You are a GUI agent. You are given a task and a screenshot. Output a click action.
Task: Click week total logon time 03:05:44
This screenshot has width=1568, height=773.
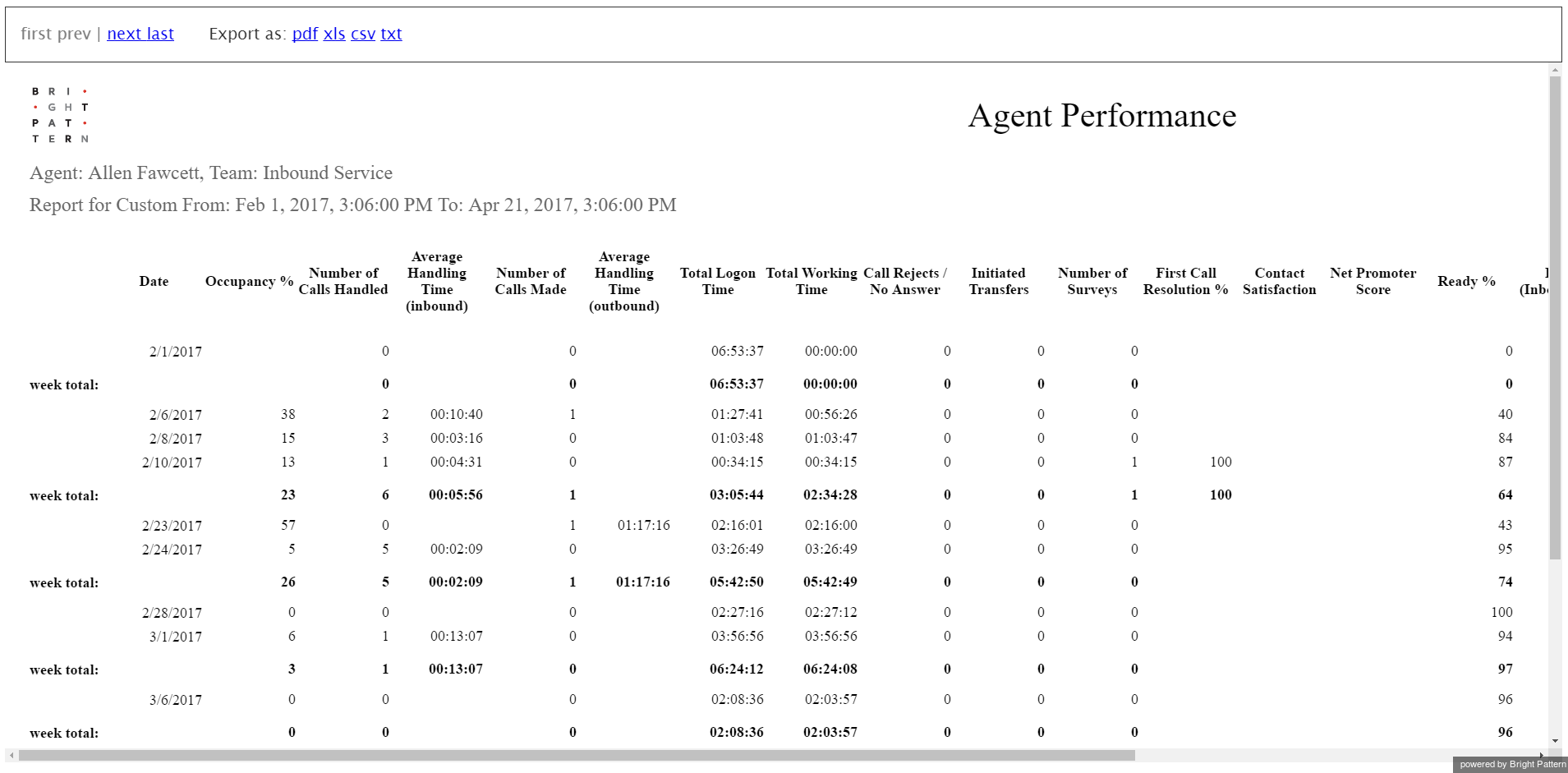tap(737, 495)
